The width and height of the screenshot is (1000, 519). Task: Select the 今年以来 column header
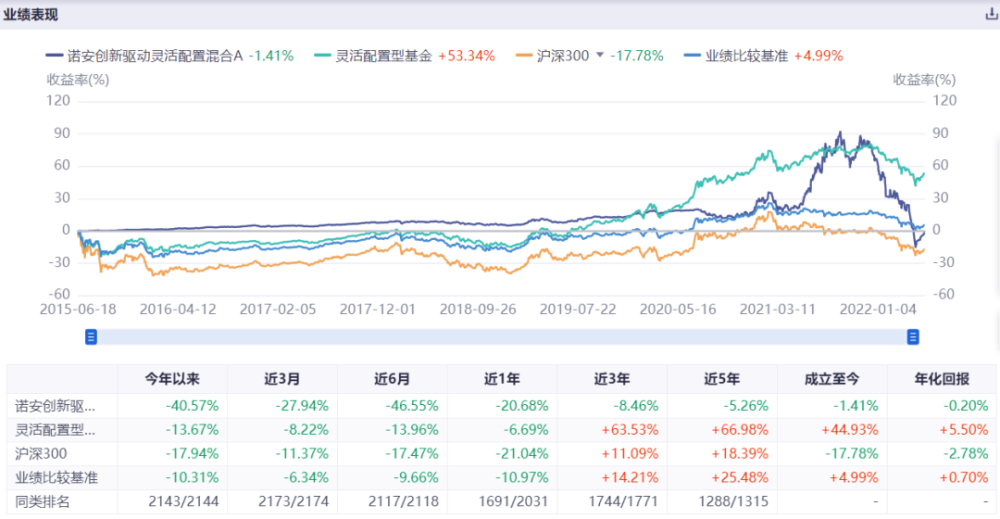172,379
